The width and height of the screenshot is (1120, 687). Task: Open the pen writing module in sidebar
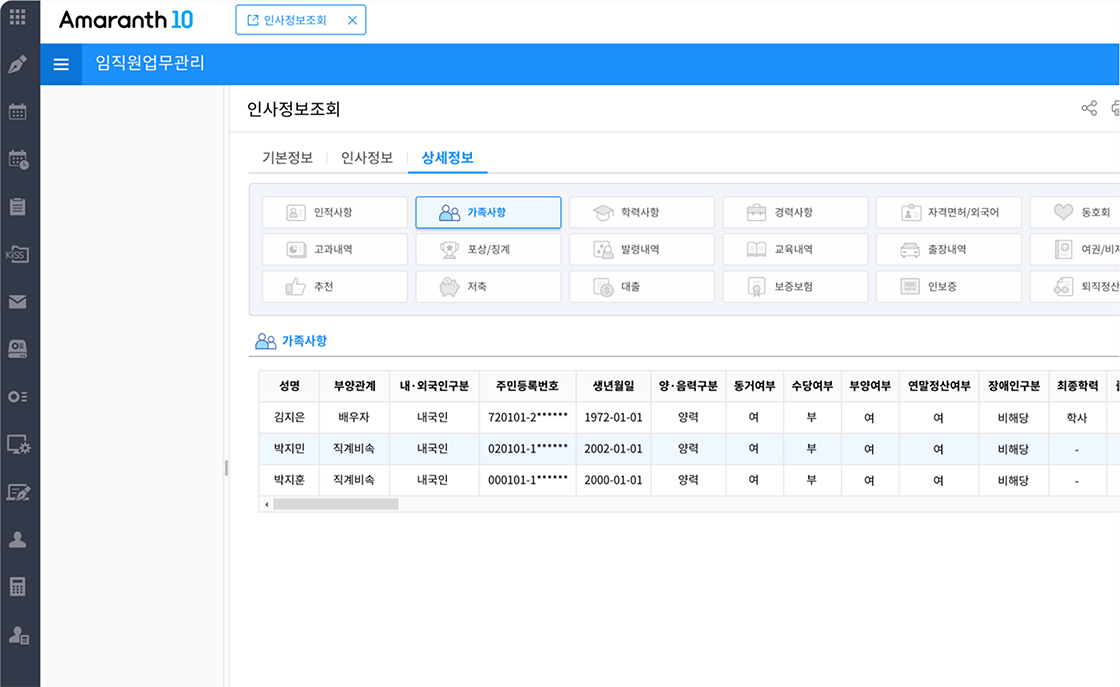pos(18,64)
